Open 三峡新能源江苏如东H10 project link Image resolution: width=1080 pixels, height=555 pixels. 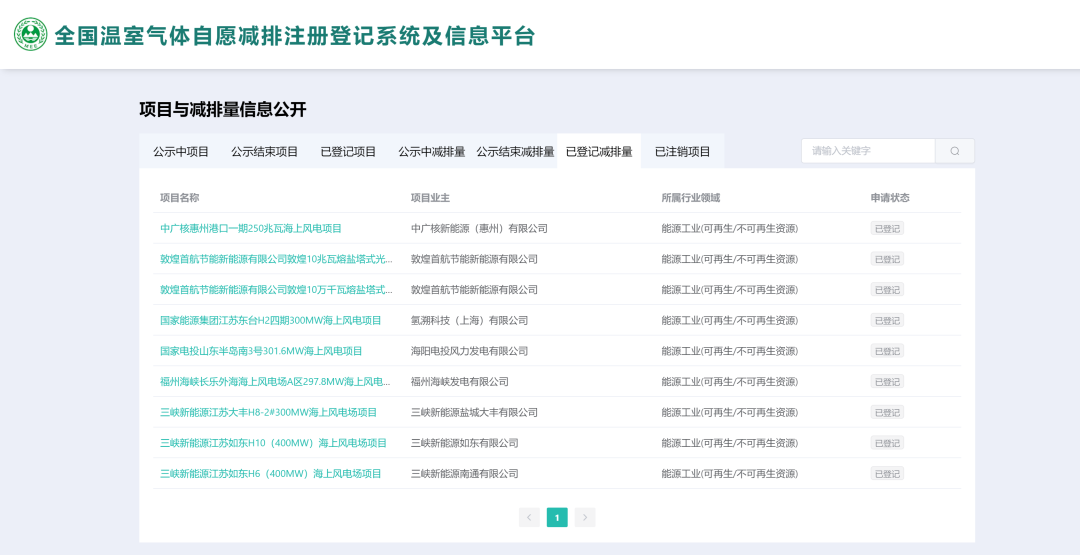coord(273,443)
